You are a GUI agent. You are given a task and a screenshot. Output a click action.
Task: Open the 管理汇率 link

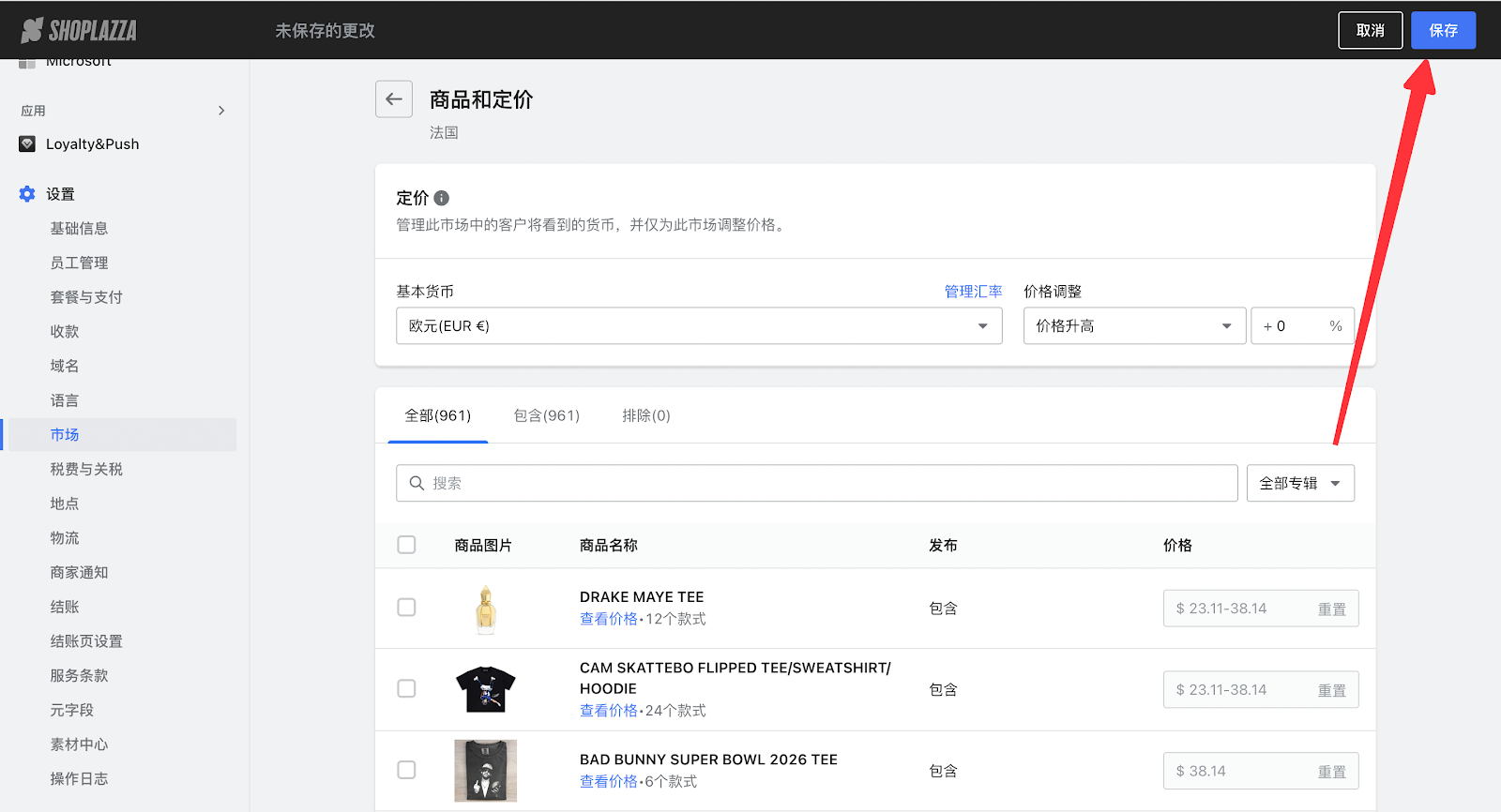point(973,292)
